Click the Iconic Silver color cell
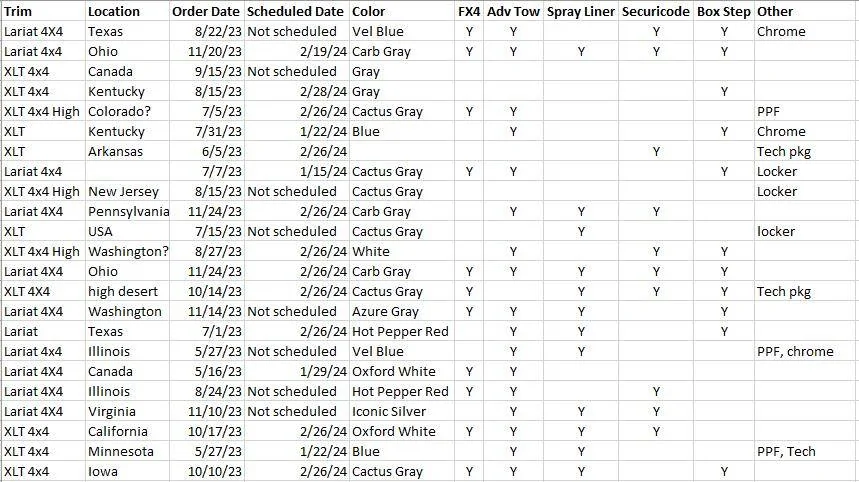The image size is (859, 482). (402, 411)
